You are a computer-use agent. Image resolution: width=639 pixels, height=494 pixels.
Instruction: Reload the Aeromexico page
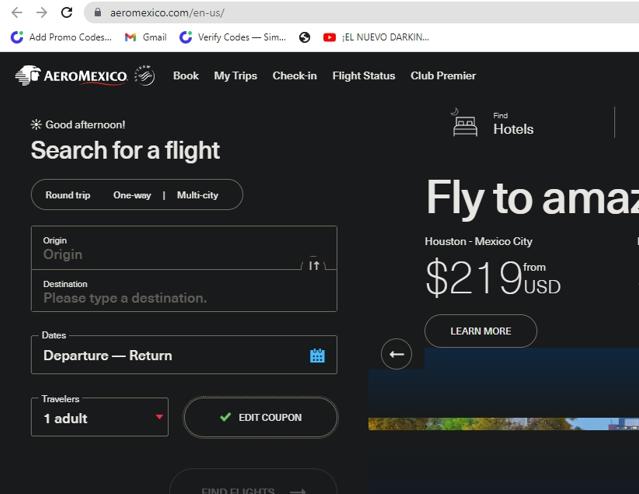pyautogui.click(x=66, y=13)
